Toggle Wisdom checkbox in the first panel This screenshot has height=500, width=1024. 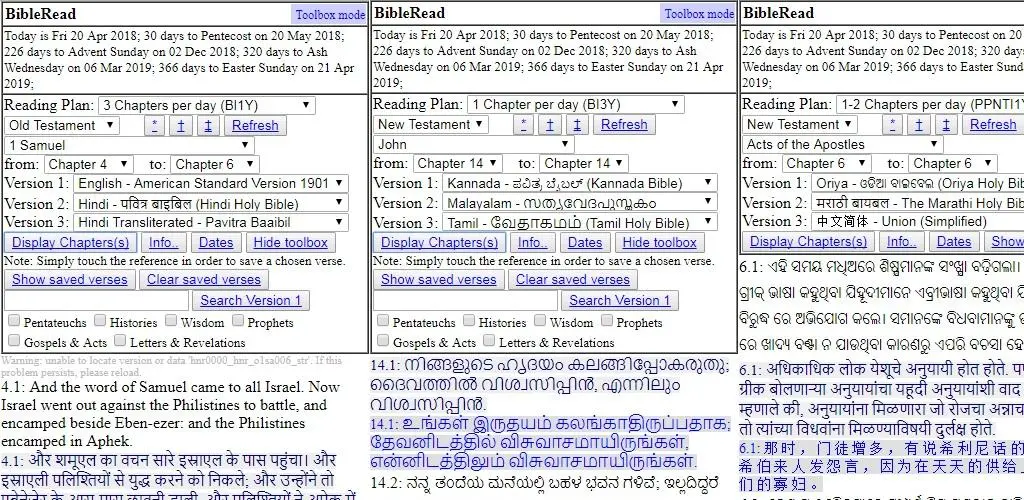click(x=171, y=320)
